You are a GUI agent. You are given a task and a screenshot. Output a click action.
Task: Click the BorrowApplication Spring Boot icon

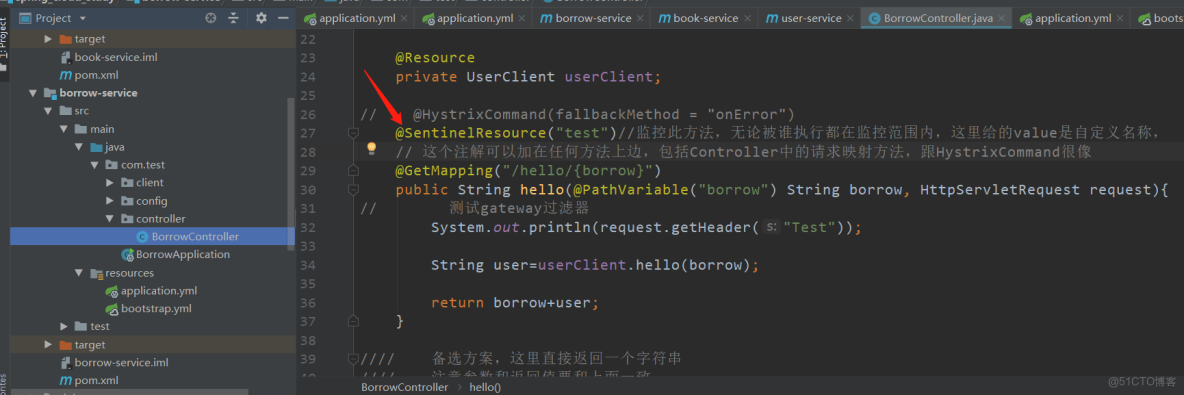tap(127, 255)
